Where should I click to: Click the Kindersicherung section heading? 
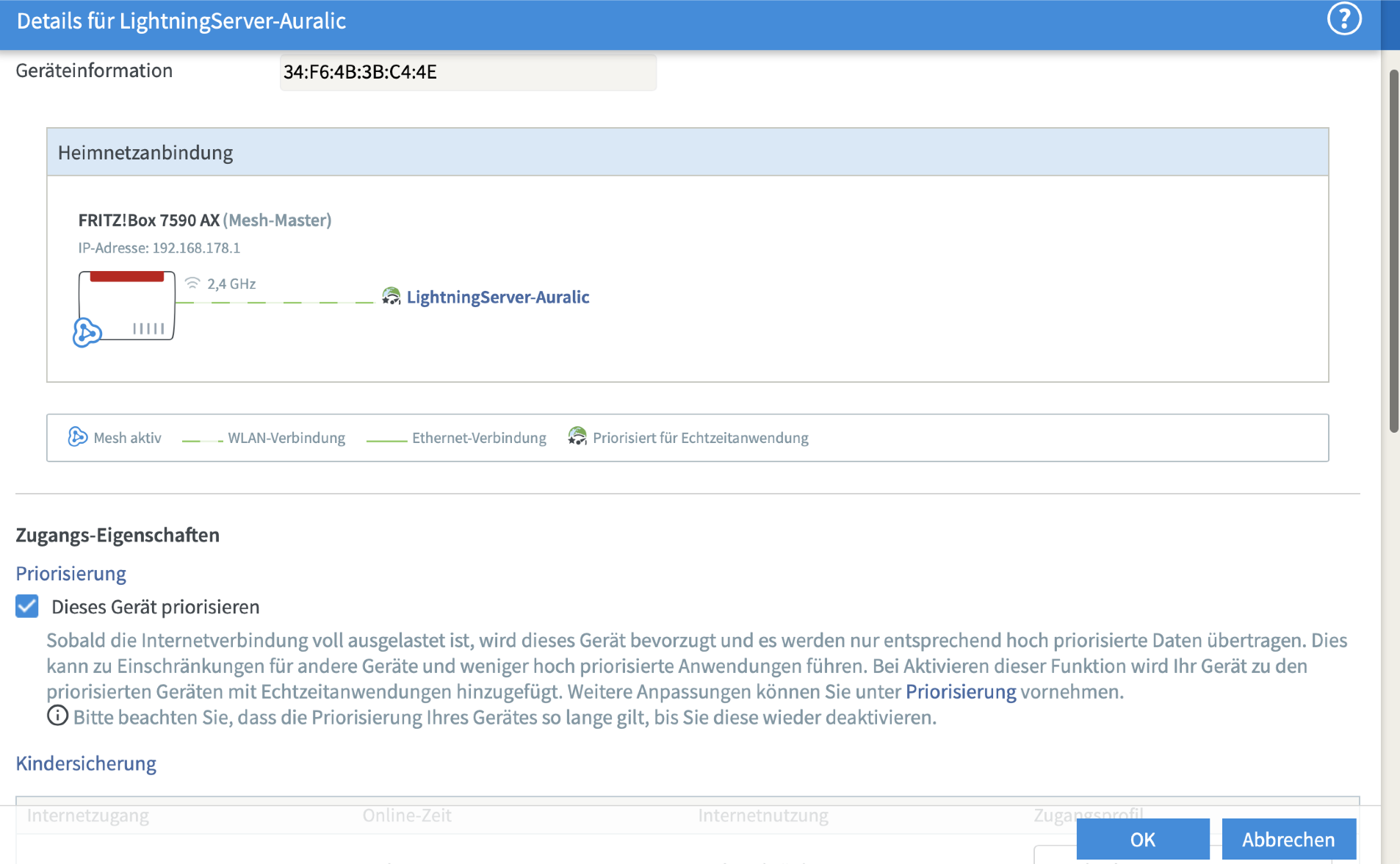point(86,763)
